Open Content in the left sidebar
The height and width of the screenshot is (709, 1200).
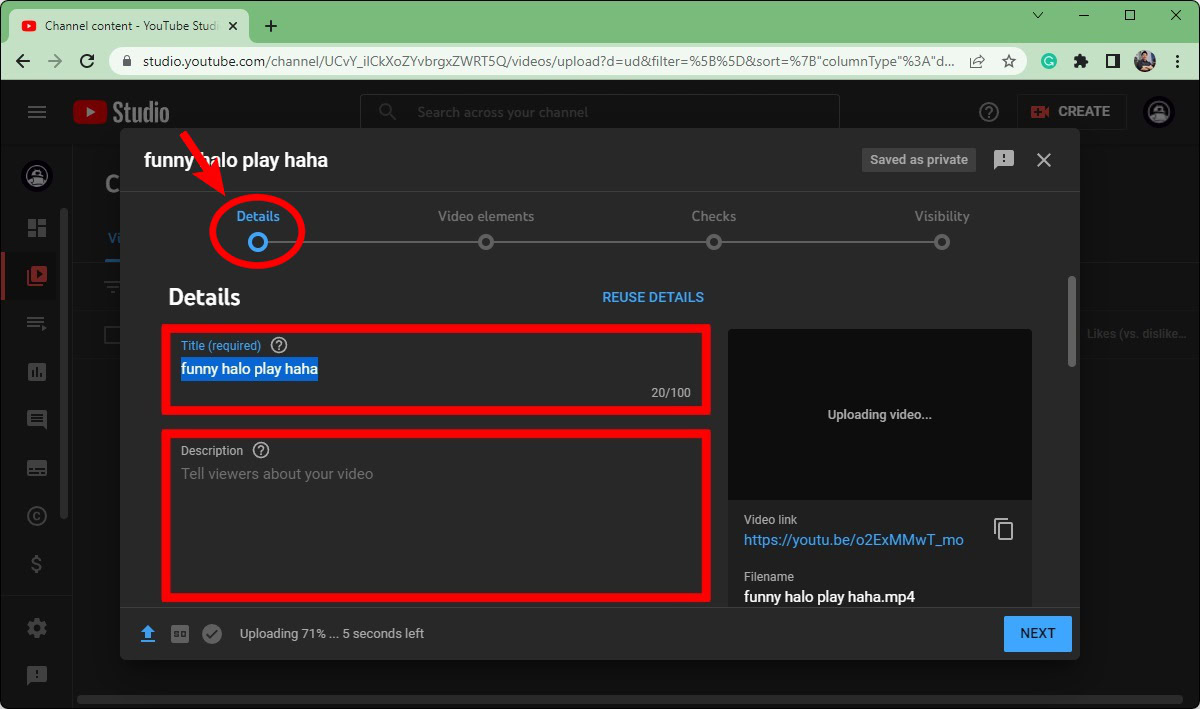(x=37, y=275)
